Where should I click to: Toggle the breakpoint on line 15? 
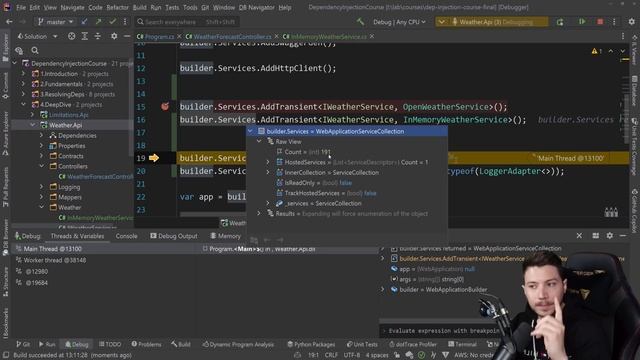tap(165, 107)
